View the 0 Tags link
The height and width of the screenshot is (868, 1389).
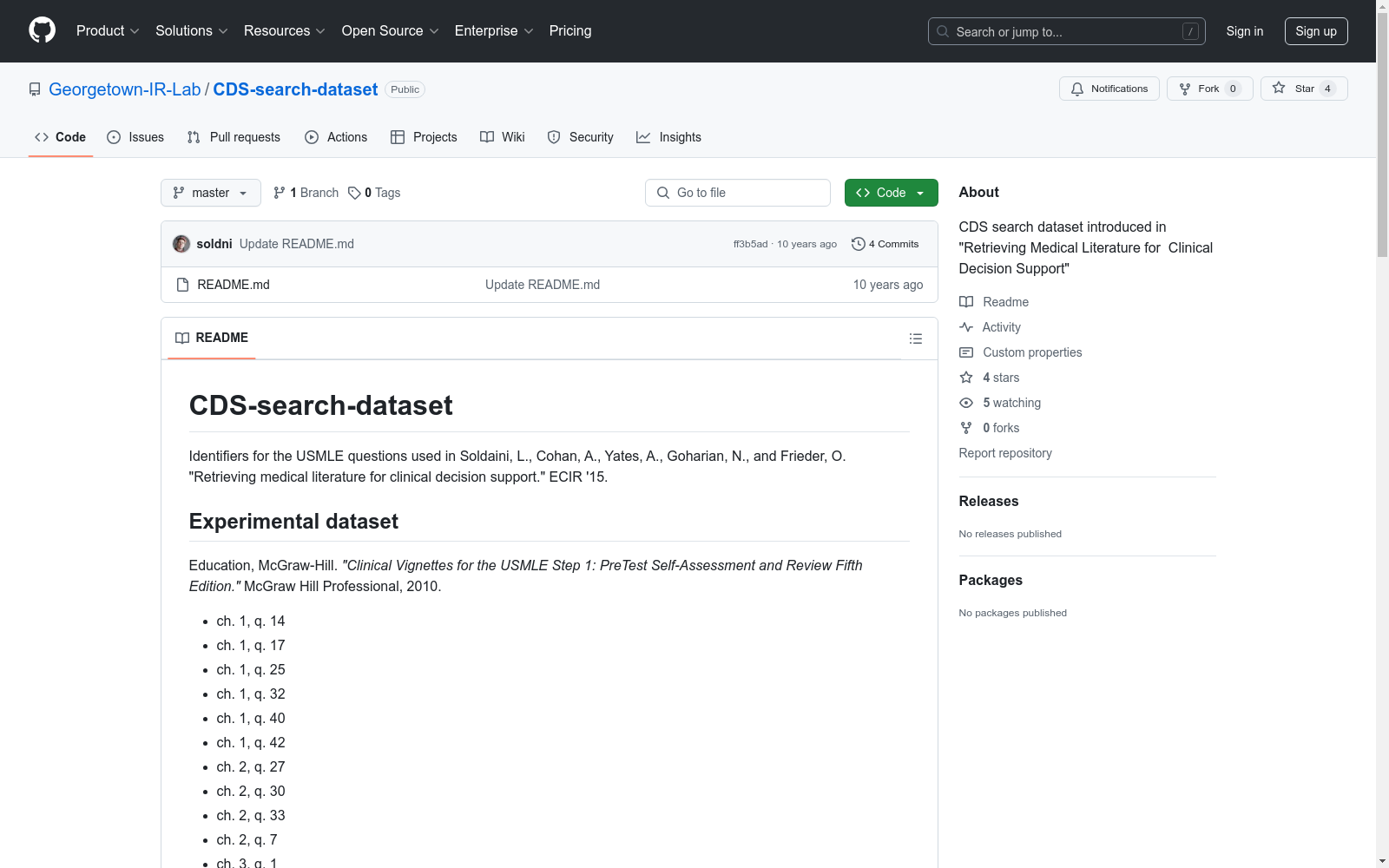(x=374, y=193)
